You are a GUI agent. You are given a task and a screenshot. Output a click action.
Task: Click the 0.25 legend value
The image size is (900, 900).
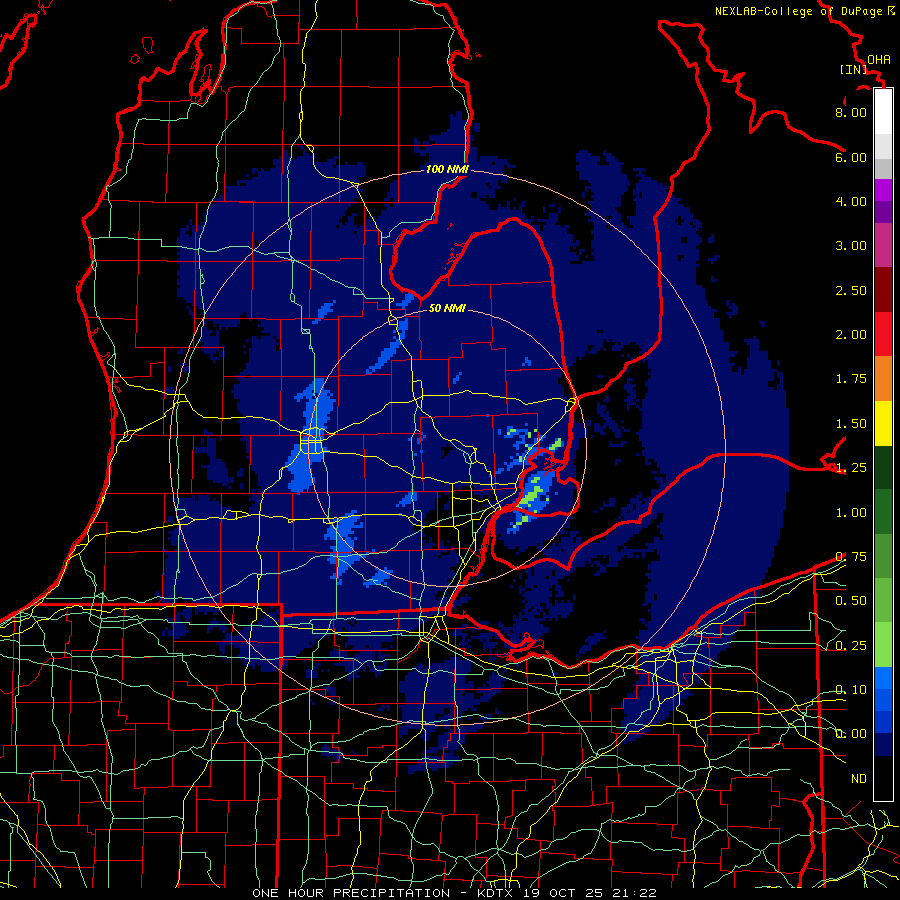(x=851, y=646)
